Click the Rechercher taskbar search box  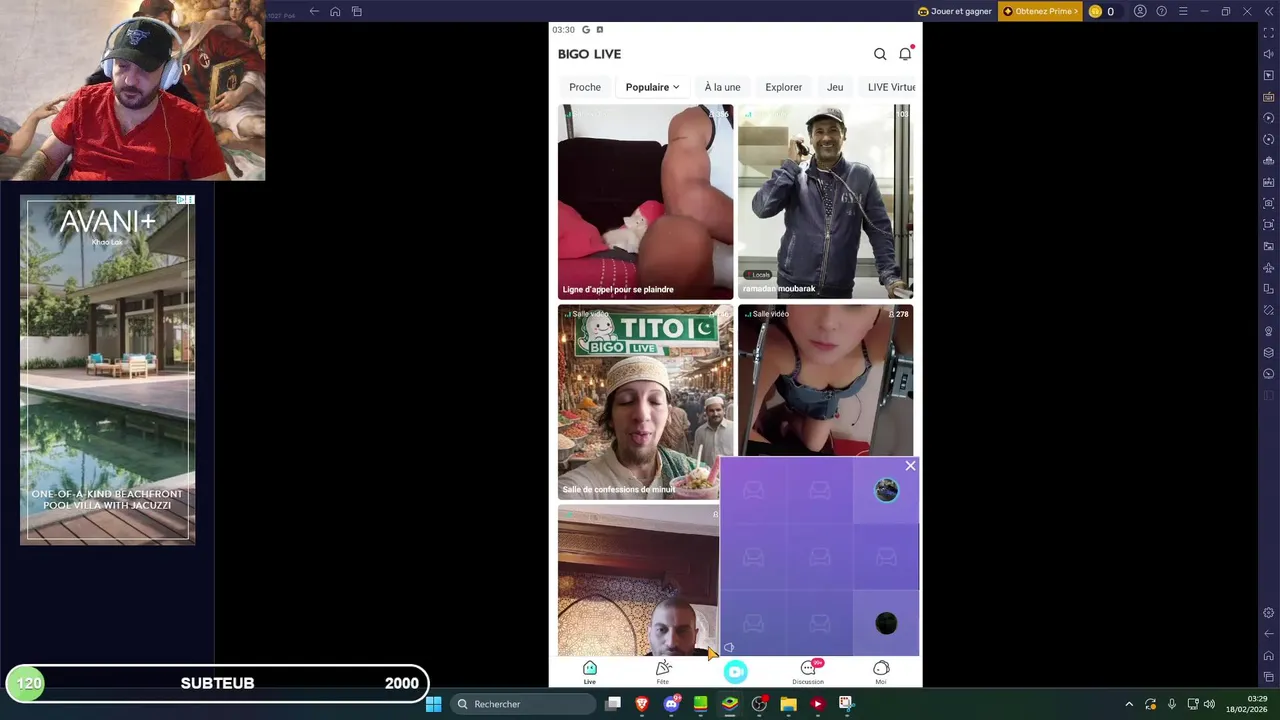coord(521,704)
